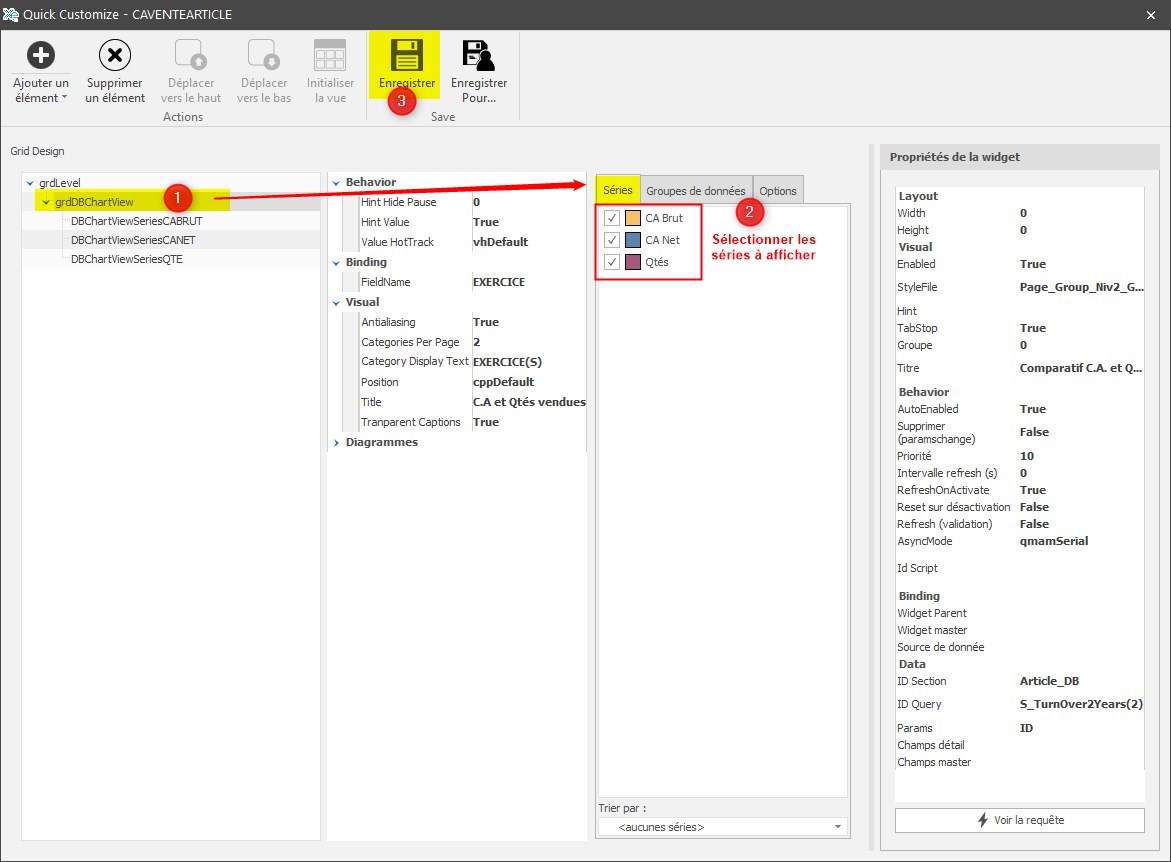The height and width of the screenshot is (862, 1171).
Task: Click the Ajouter un élément plus icon
Action: [40, 55]
